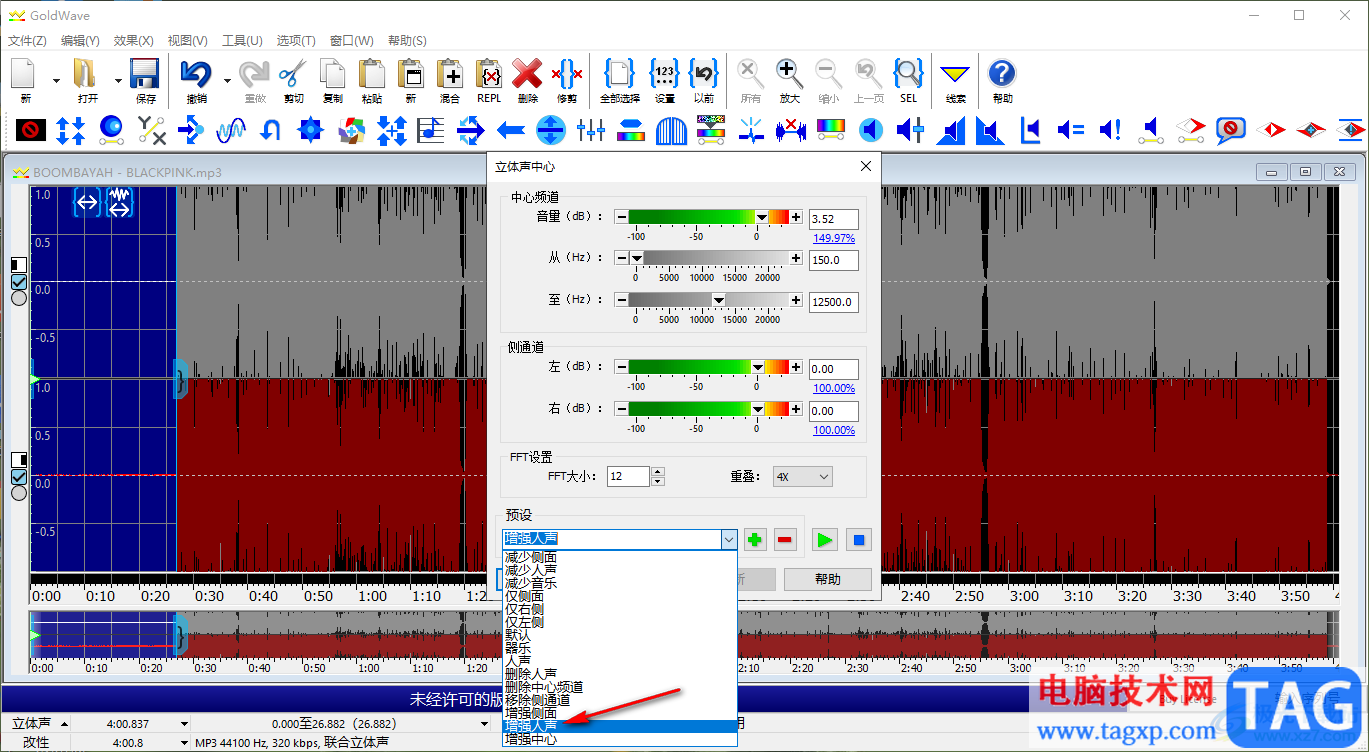This screenshot has height=752, width=1369.
Task: Click the Cut (剪切) scissors icon
Action: 293,75
